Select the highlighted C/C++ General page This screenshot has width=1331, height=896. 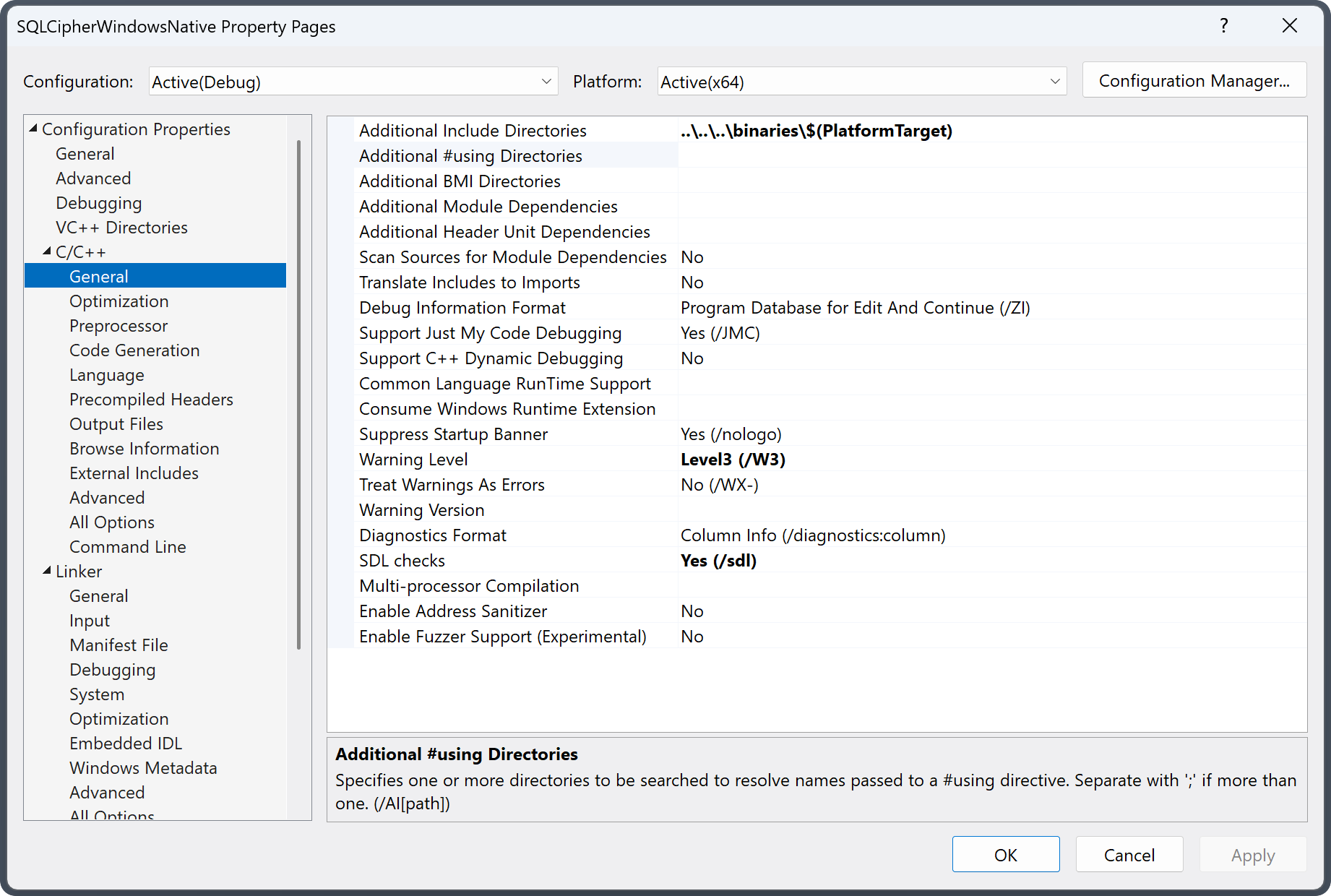click(155, 276)
